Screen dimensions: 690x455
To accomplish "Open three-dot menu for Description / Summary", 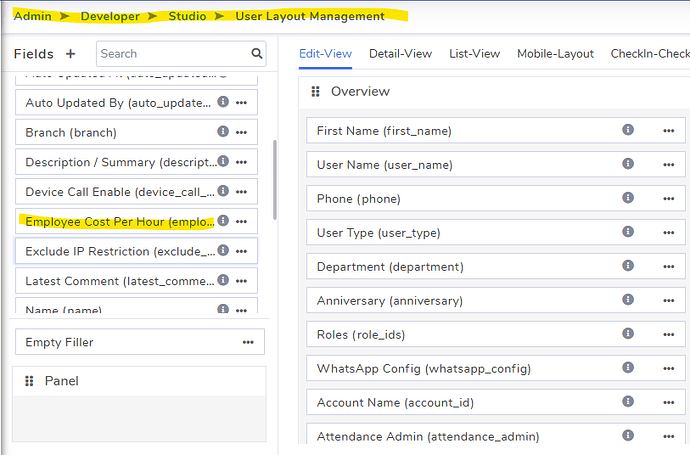I will click(241, 162).
